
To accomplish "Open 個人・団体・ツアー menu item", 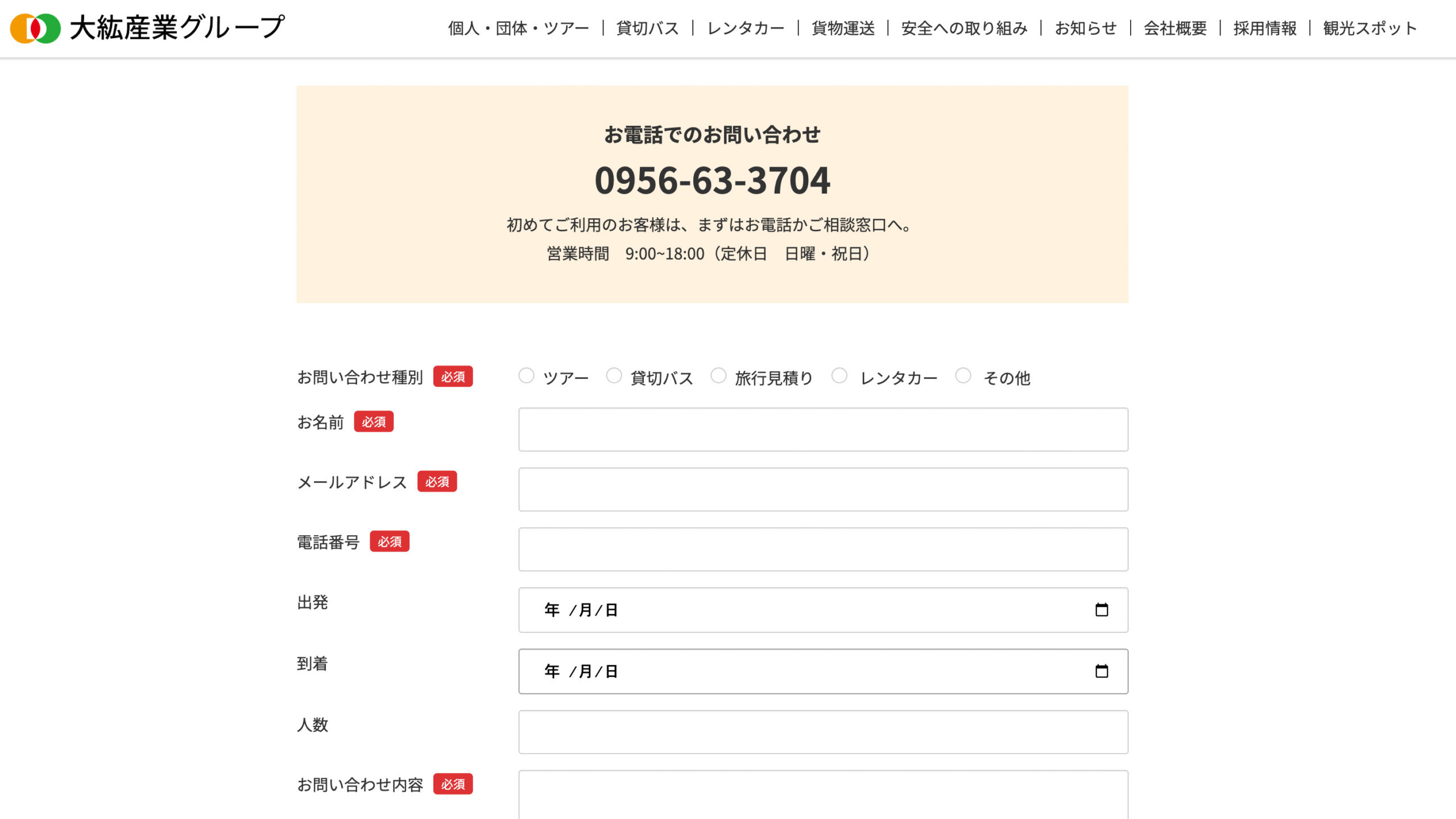I will point(518,28).
